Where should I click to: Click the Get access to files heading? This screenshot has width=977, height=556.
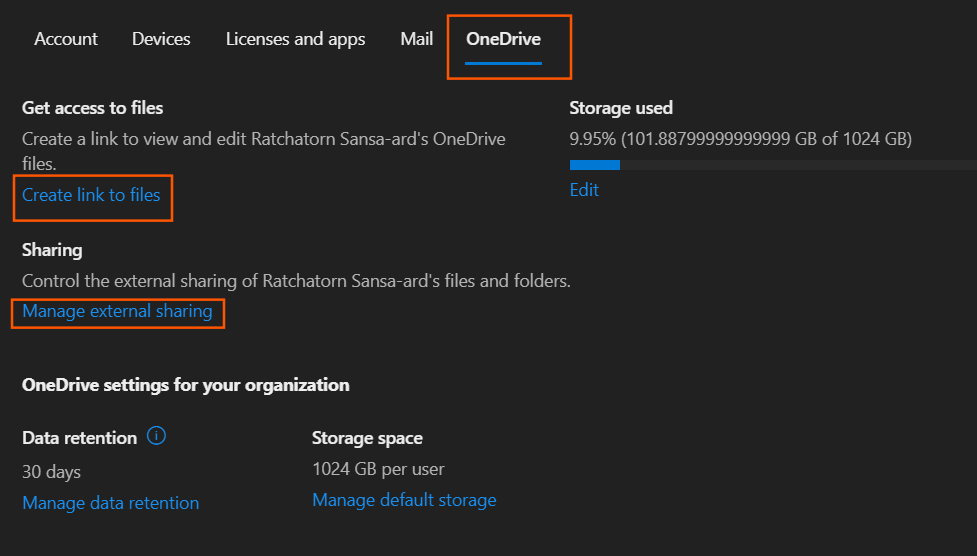92,108
